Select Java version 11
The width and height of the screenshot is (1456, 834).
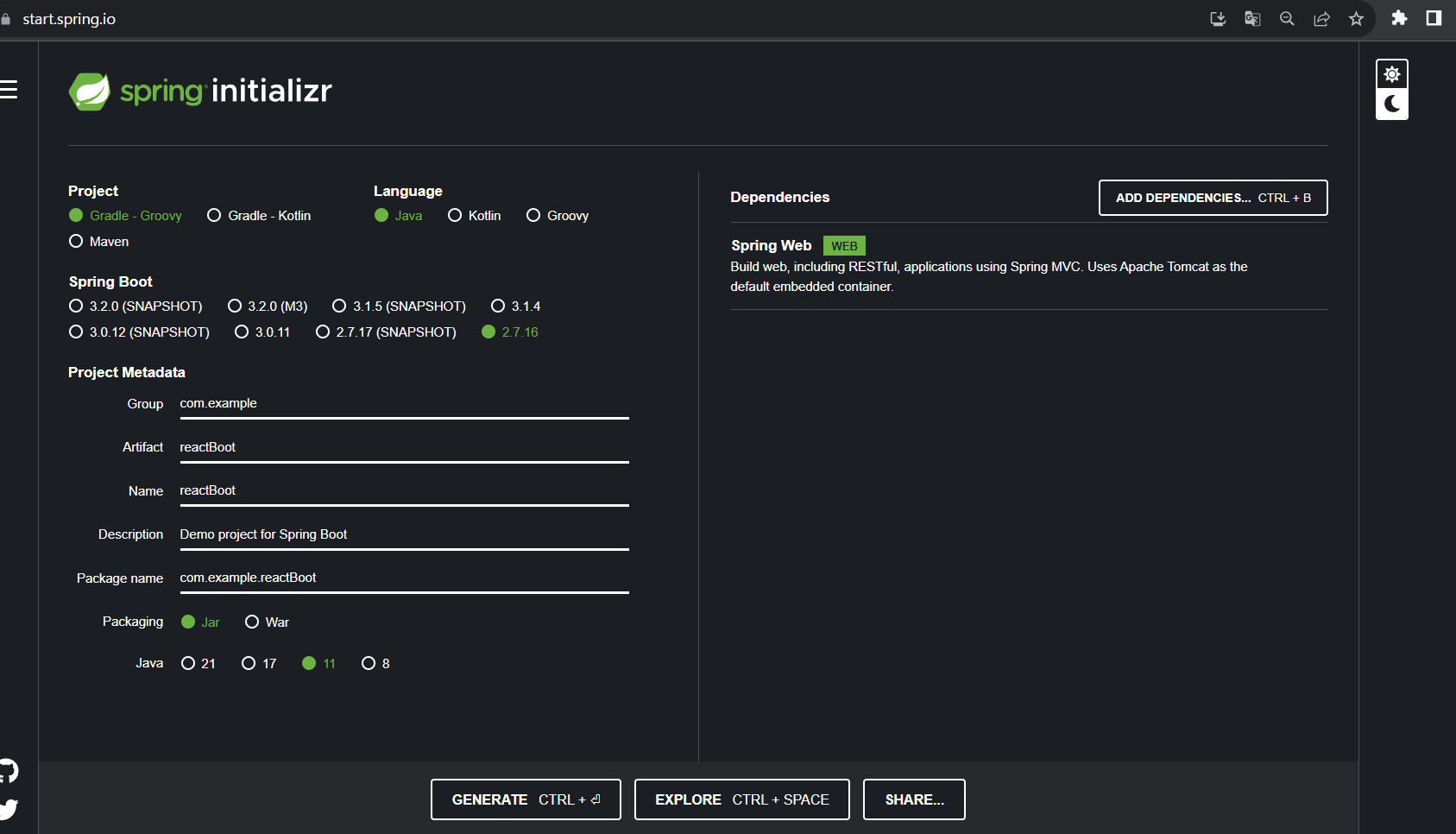click(x=318, y=664)
